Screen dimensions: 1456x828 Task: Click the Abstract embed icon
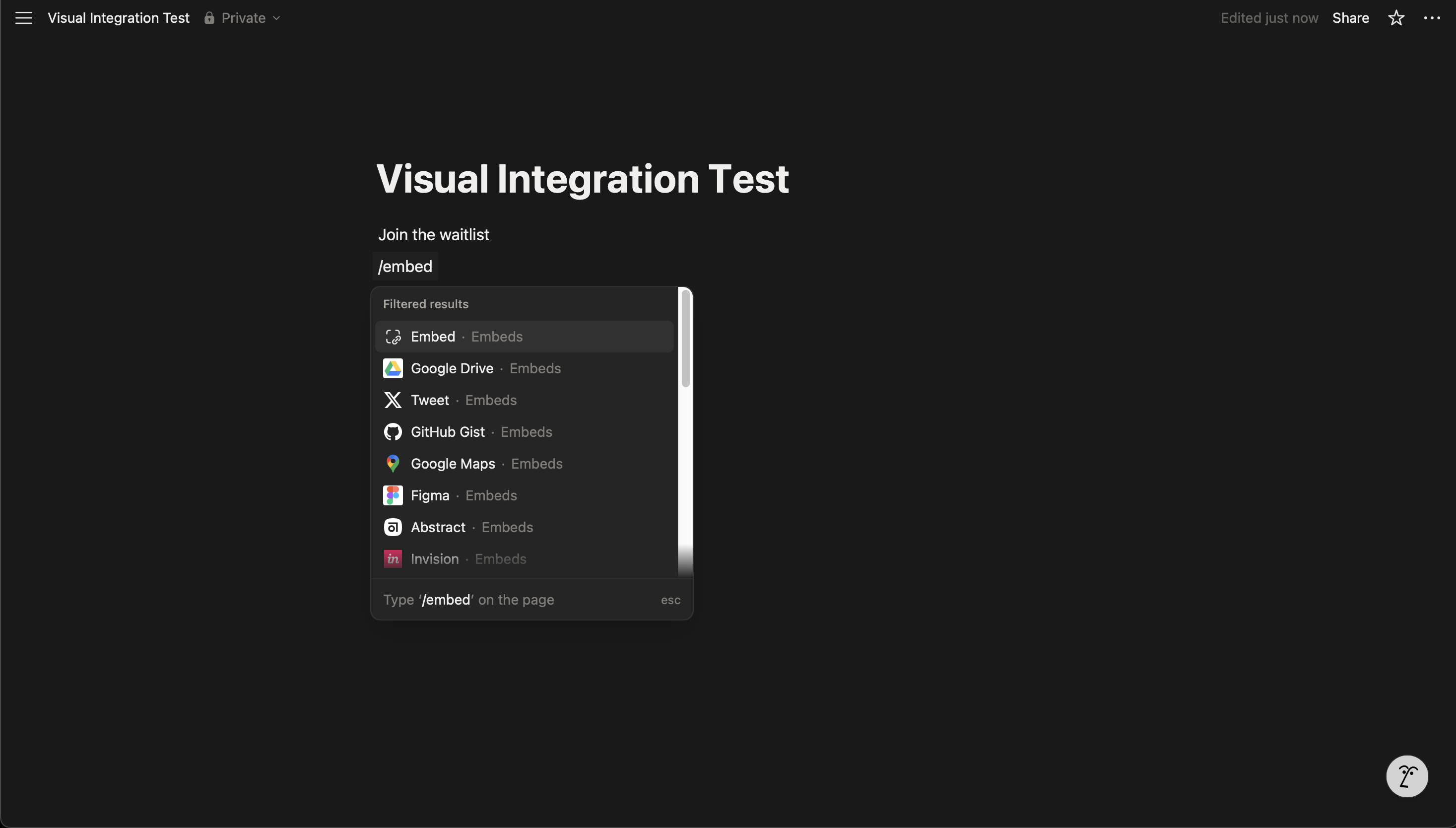click(393, 527)
